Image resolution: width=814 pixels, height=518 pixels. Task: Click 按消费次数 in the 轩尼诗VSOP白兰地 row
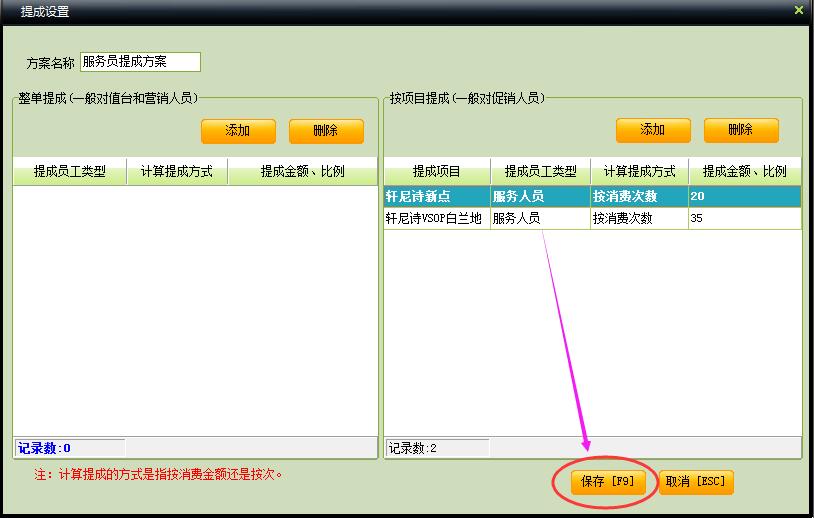tap(640, 219)
